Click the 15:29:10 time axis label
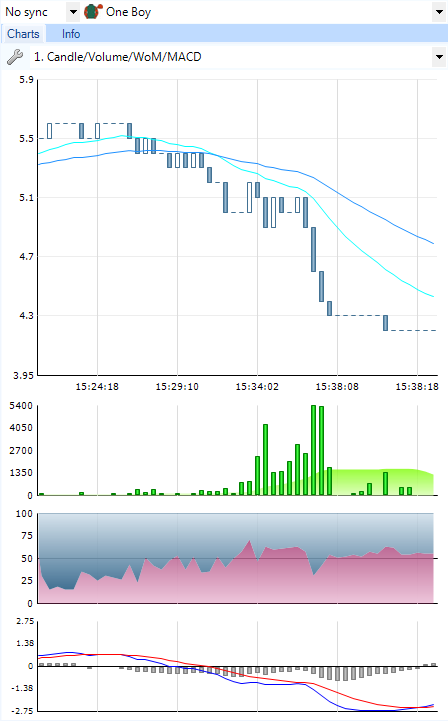The width and height of the screenshot is (448, 721). click(x=177, y=387)
